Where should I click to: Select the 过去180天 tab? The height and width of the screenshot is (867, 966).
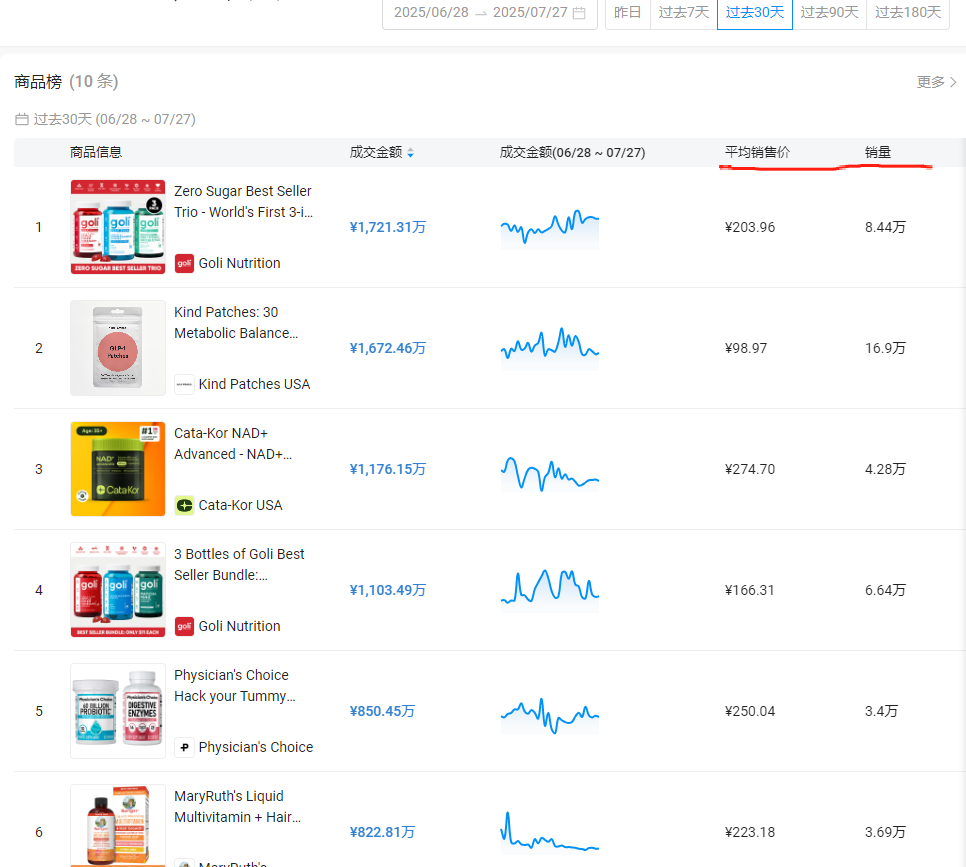[908, 13]
